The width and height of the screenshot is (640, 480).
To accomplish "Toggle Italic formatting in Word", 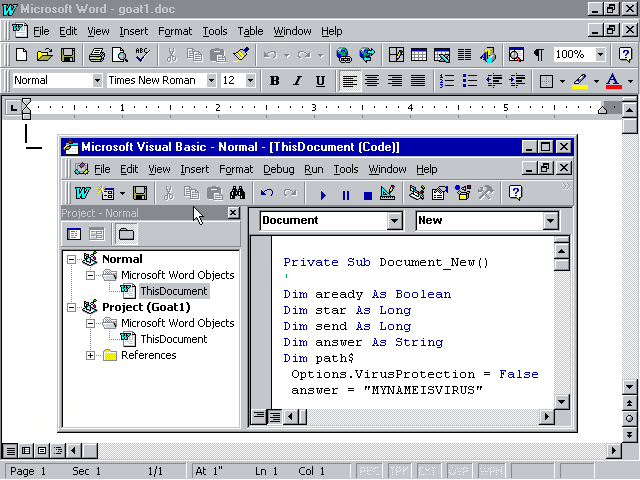I will (298, 81).
